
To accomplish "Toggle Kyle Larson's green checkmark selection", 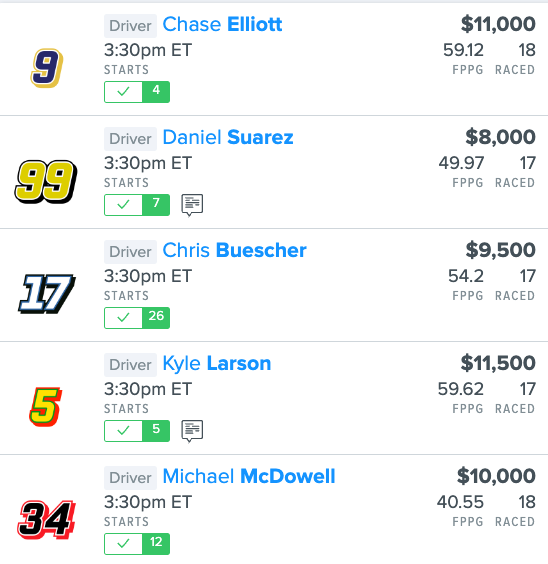I will tap(123, 431).
